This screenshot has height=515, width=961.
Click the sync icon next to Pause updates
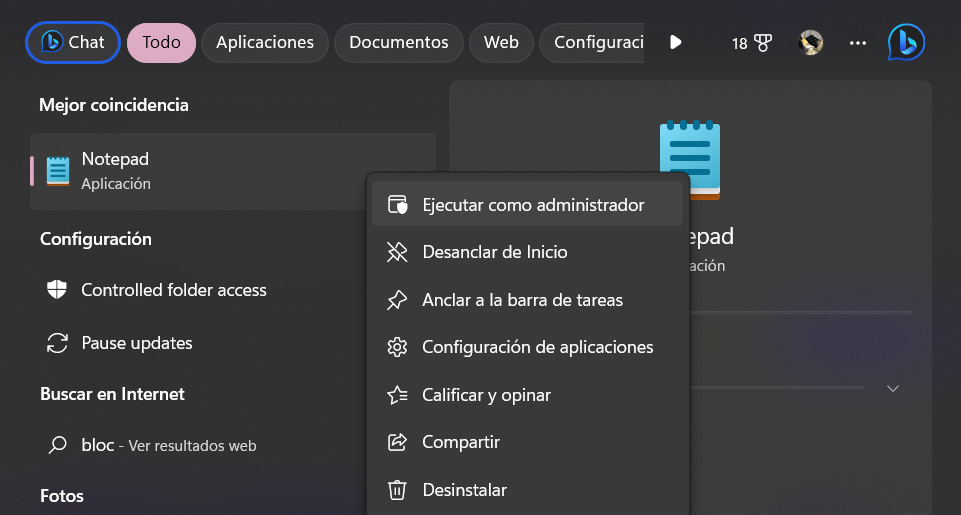pos(57,343)
